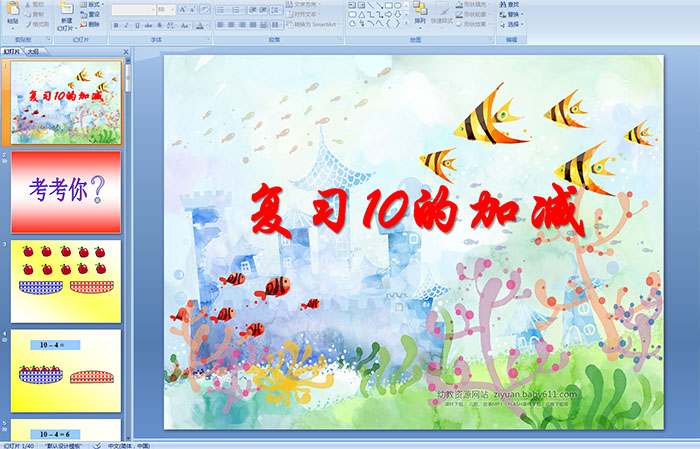The width and height of the screenshot is (700, 449).
Task: Click Shape Fill (形状填充)
Action: click(x=473, y=4)
